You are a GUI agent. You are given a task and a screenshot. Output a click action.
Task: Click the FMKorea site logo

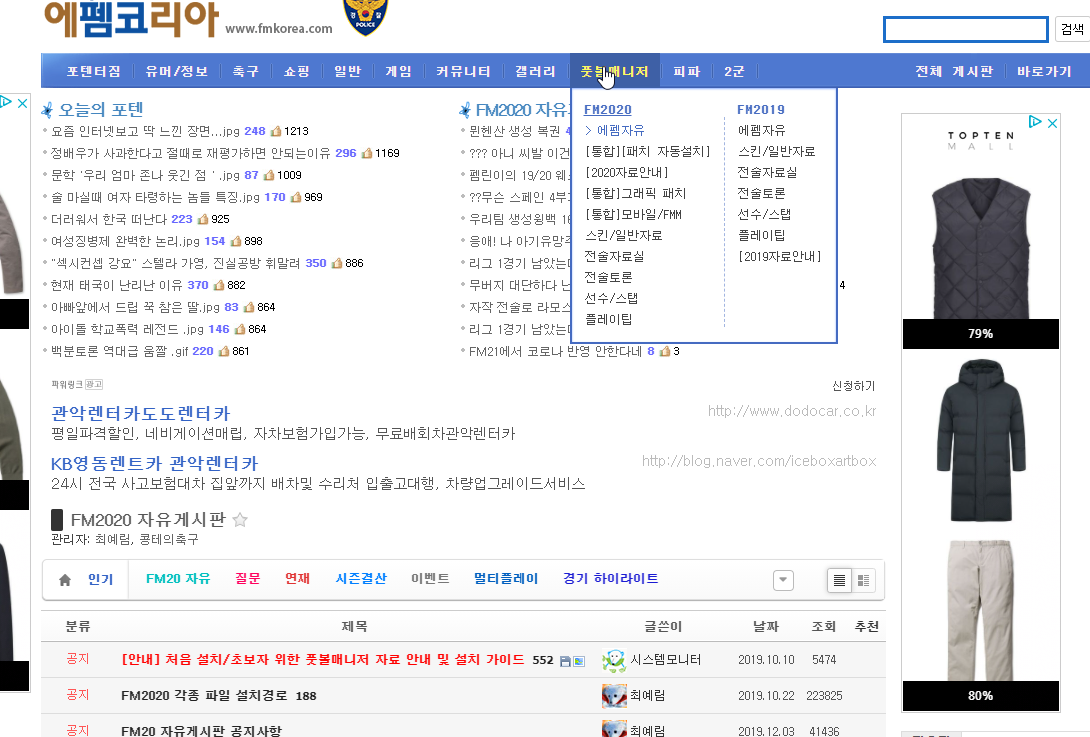pyautogui.click(x=131, y=18)
